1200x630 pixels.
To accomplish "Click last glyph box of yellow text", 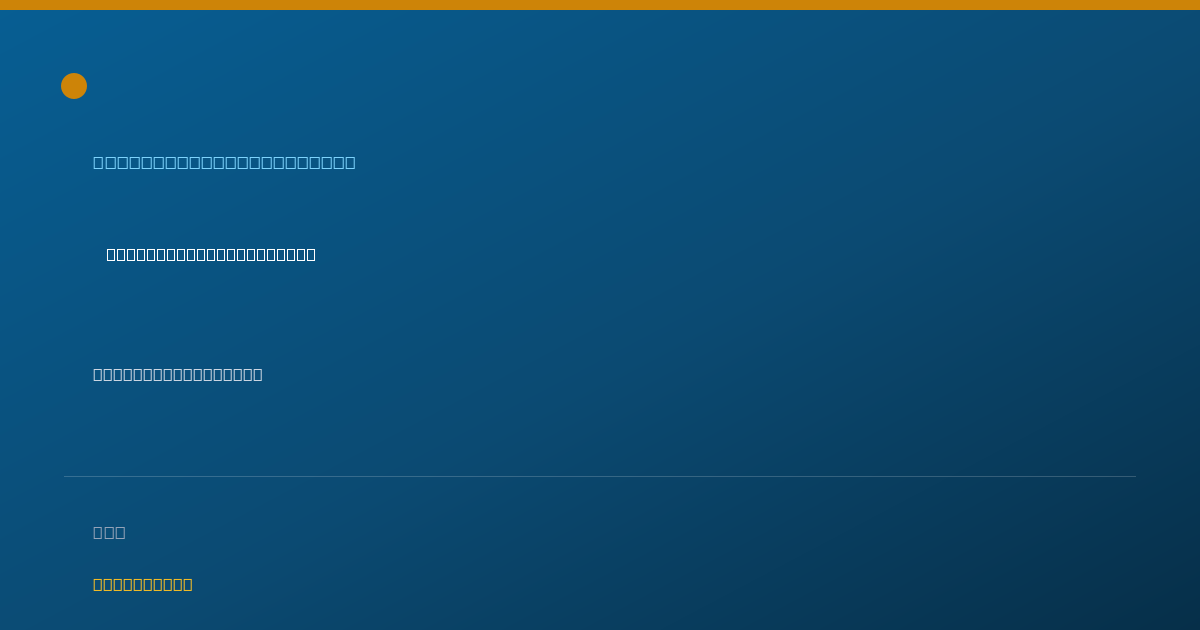I will tap(188, 584).
